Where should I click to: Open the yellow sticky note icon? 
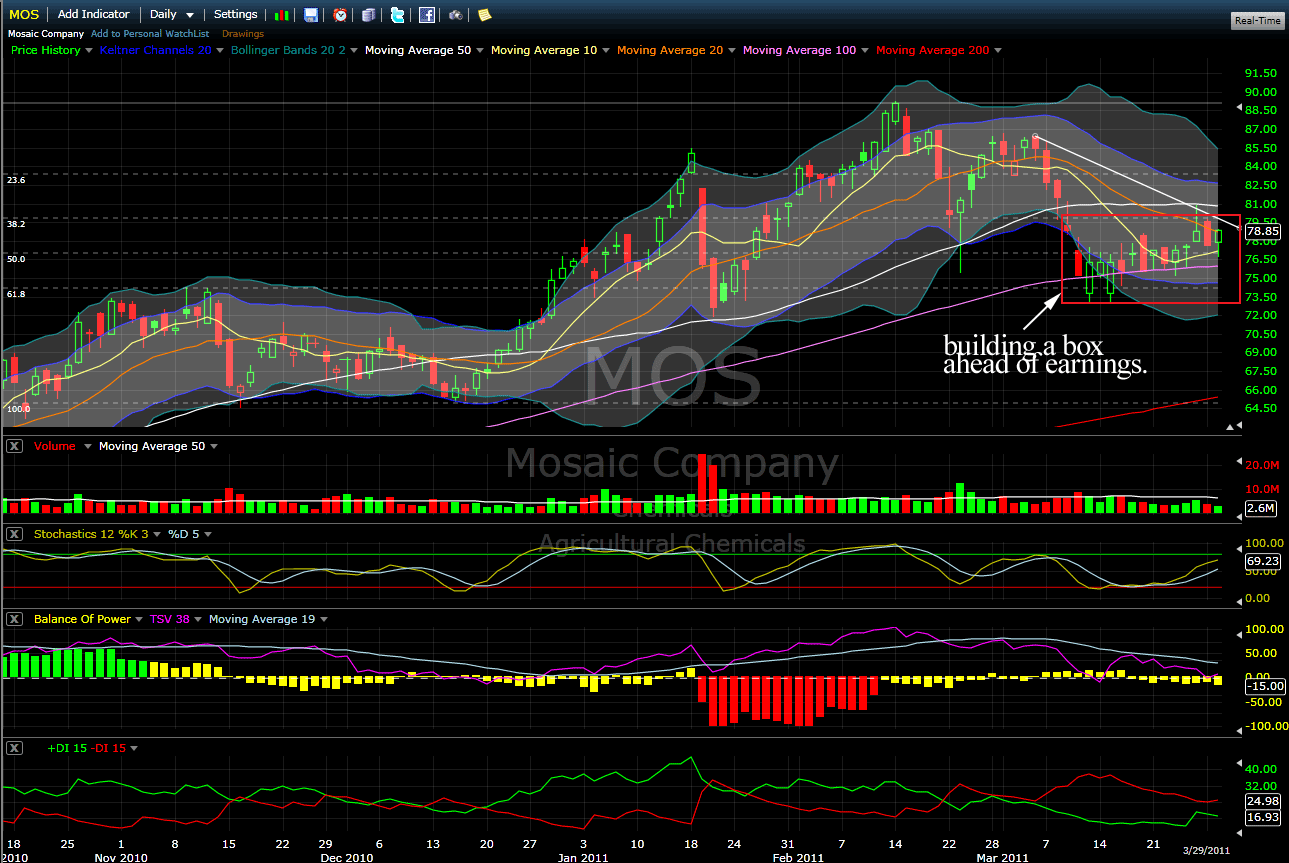coord(484,15)
